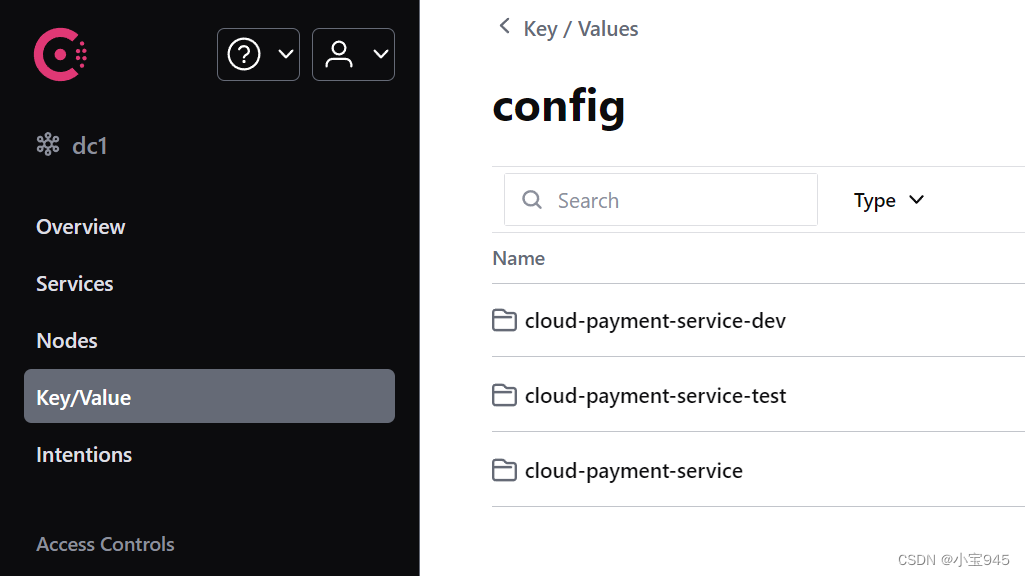The height and width of the screenshot is (576, 1025).
Task: Open the Nodes page
Action: click(x=66, y=340)
